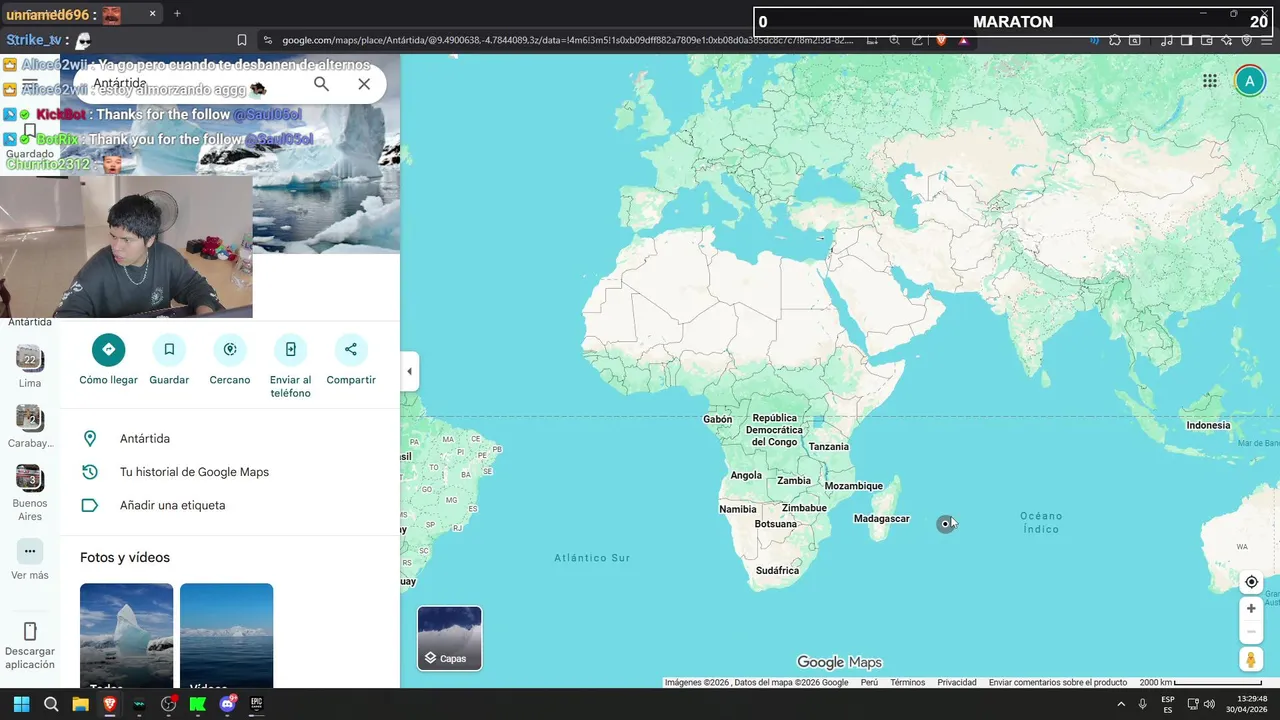Click the Zimbabue label on the map
This screenshot has height=720, width=1280.
(804, 508)
